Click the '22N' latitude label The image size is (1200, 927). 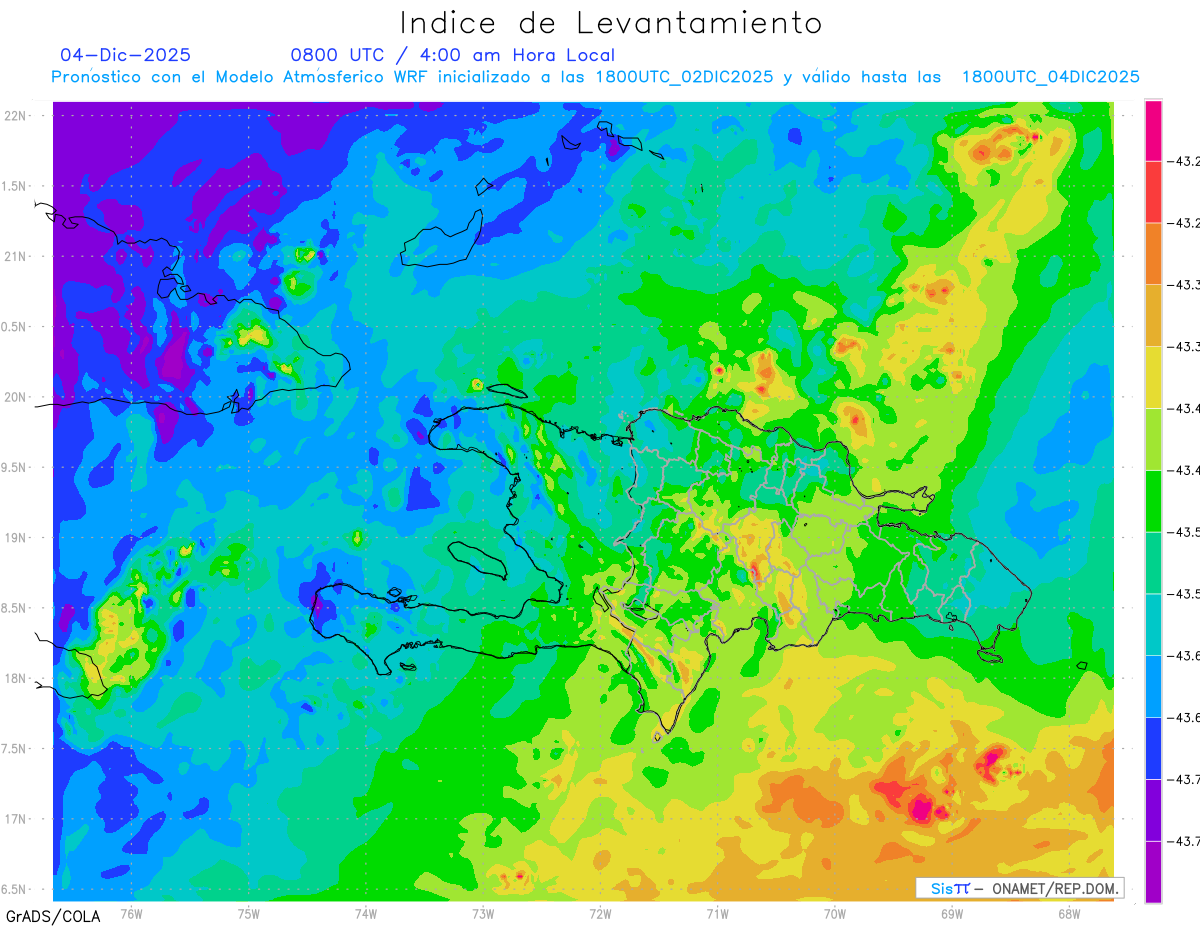click(x=16, y=116)
